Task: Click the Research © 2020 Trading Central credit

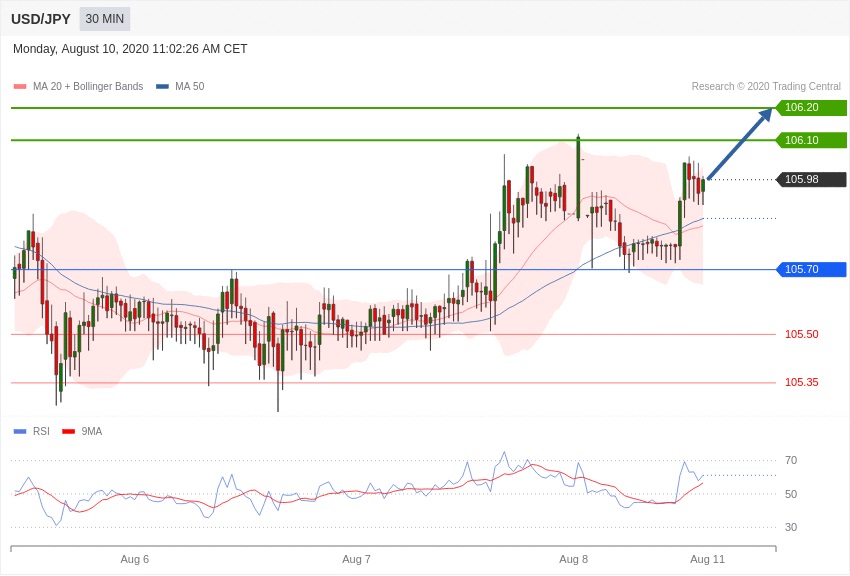Action: pos(766,86)
